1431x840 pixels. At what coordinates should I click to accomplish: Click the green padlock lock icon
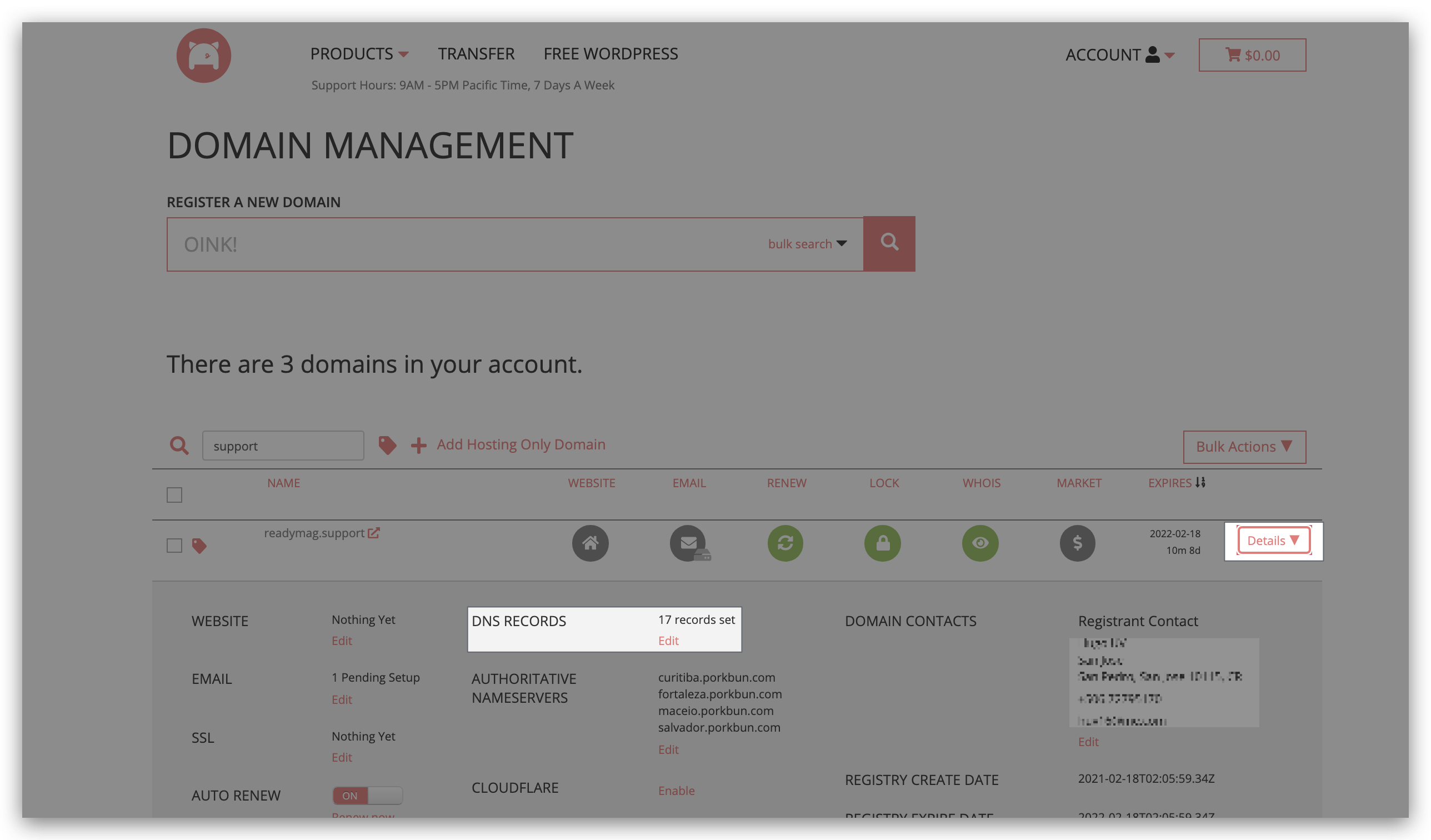click(x=883, y=543)
